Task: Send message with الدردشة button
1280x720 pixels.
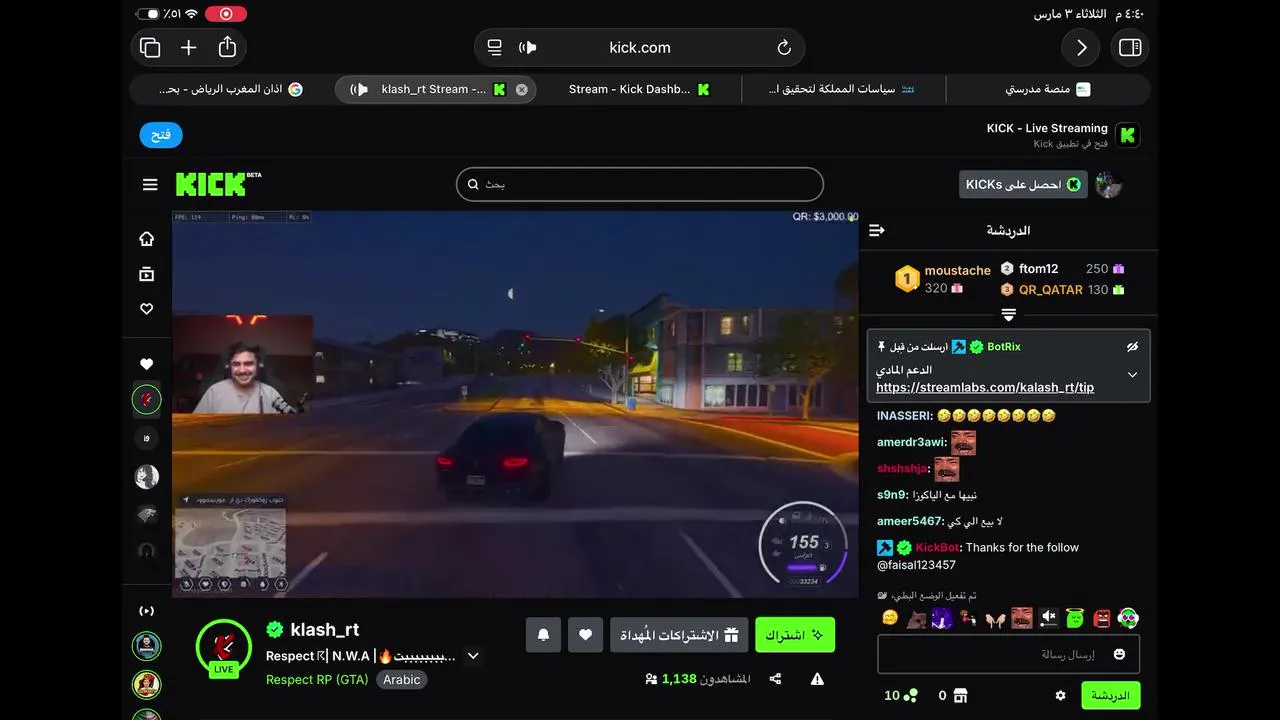Action: [1110, 695]
